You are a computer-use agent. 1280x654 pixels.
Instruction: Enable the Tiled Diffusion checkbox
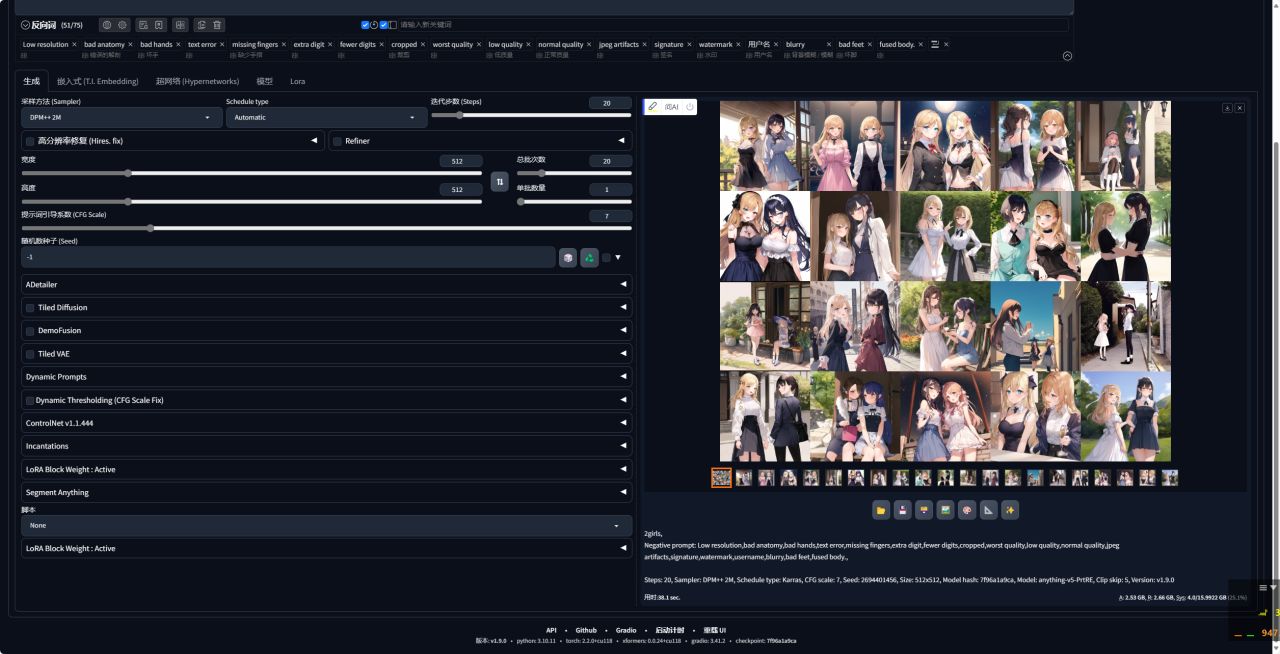point(30,308)
